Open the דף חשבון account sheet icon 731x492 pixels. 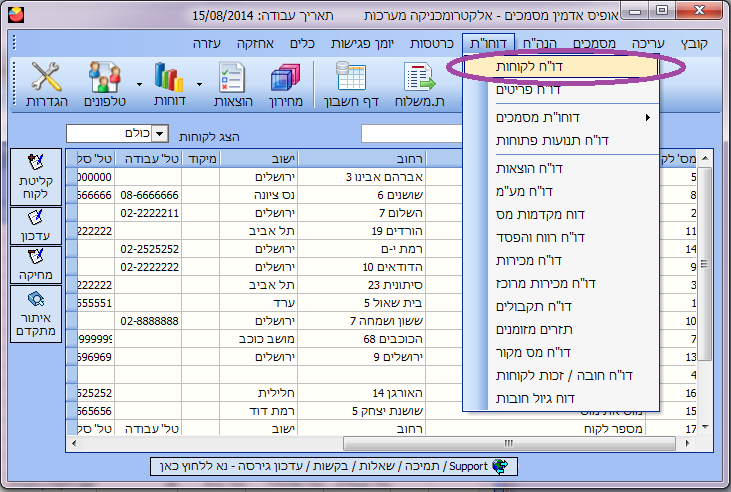(x=351, y=84)
